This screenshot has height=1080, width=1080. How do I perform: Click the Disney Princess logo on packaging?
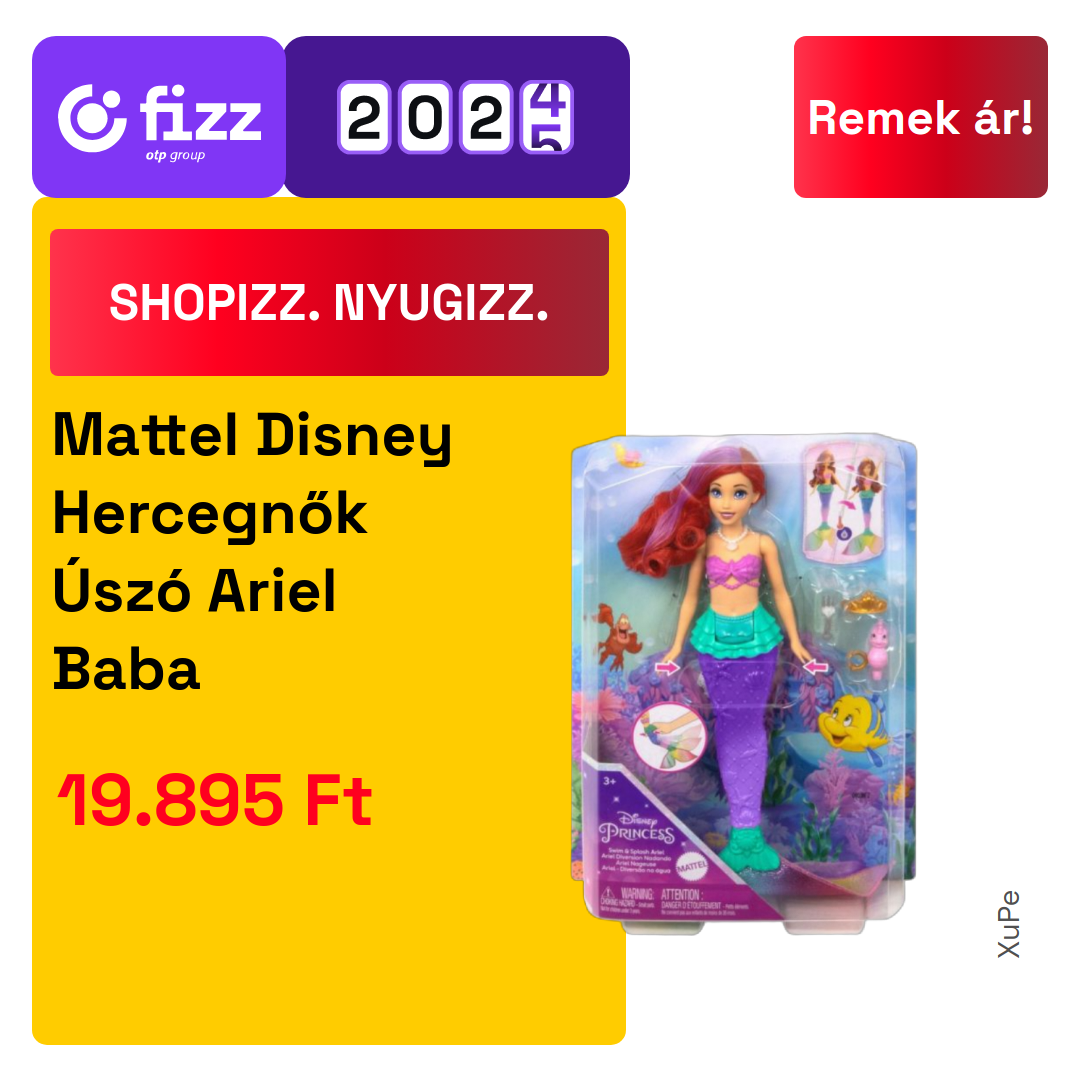click(x=636, y=829)
